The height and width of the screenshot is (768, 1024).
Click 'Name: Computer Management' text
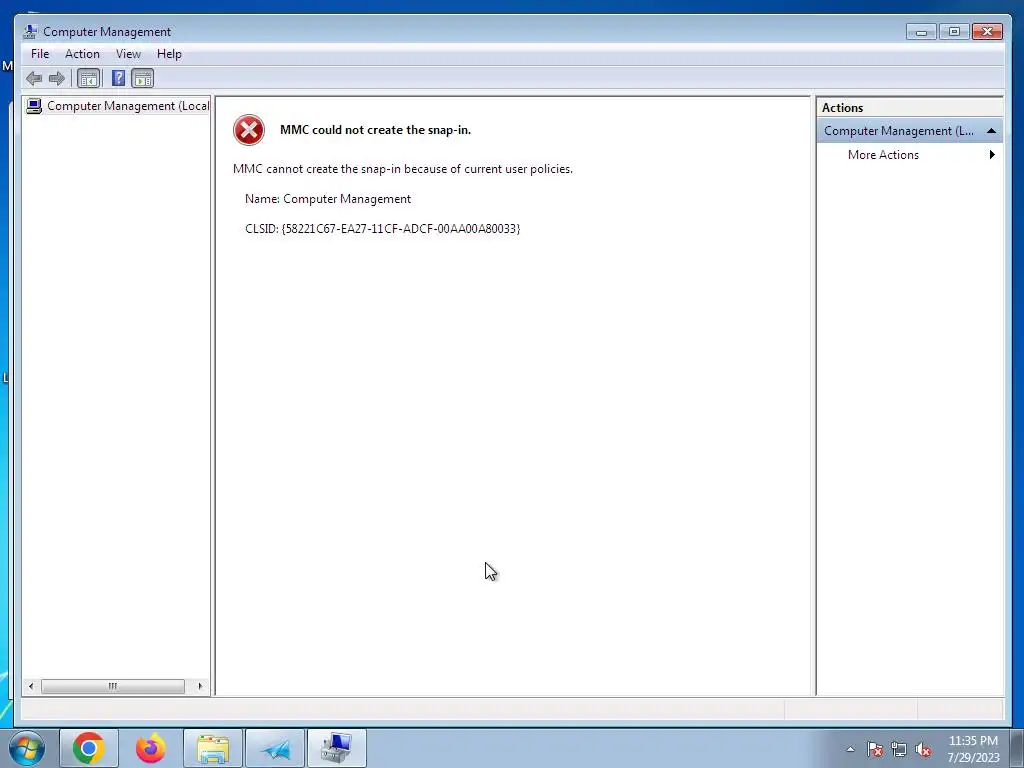coord(328,199)
